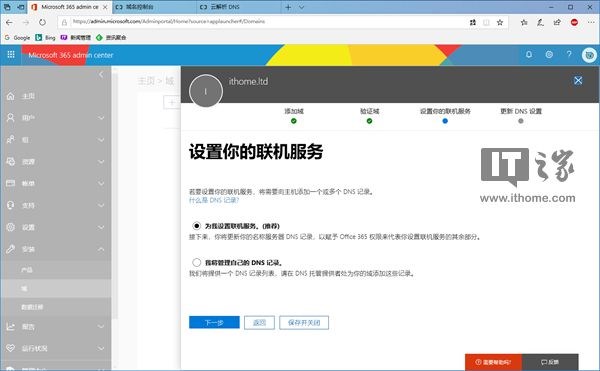Click the 需要帮助吗? help button
This screenshot has width=600, height=371.
(493, 362)
